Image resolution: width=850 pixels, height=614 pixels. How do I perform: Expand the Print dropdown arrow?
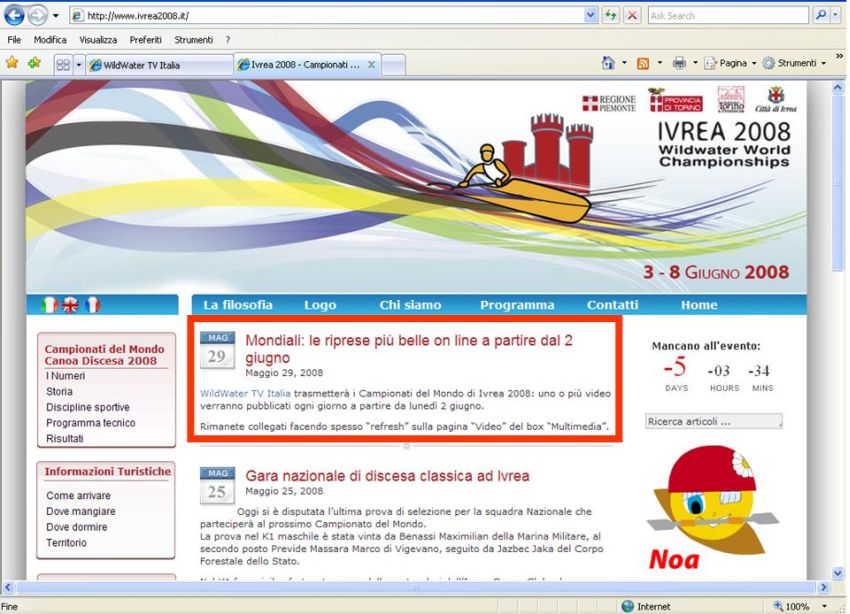695,63
